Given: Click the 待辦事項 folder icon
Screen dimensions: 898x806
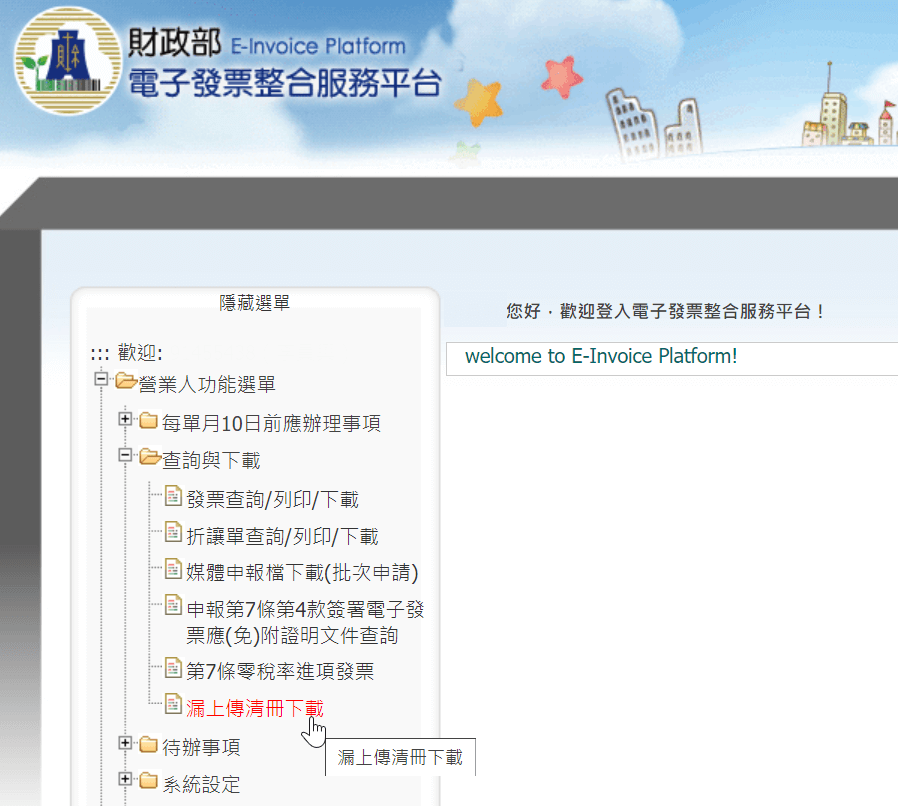Looking at the screenshot, I should point(149,745).
